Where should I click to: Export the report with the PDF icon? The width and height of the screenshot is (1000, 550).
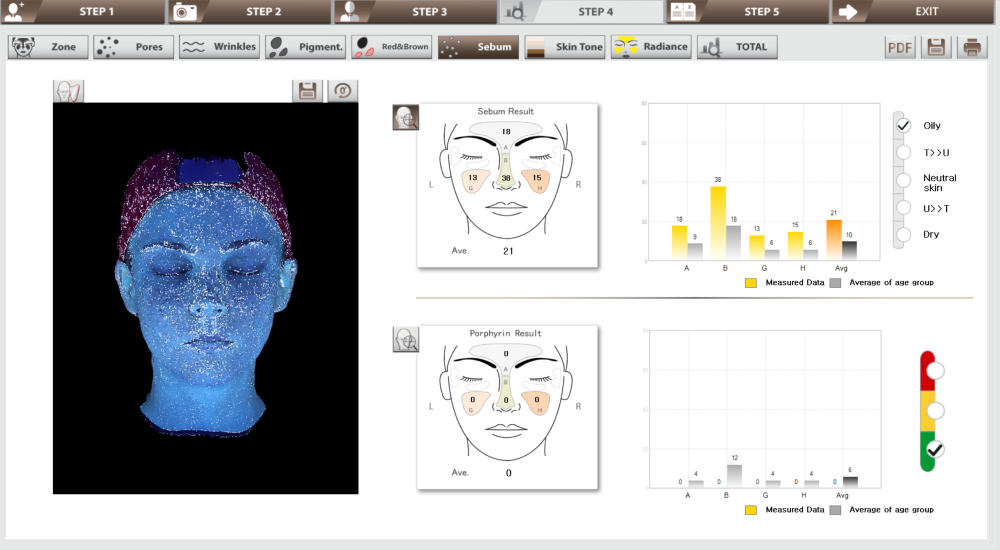pos(900,47)
